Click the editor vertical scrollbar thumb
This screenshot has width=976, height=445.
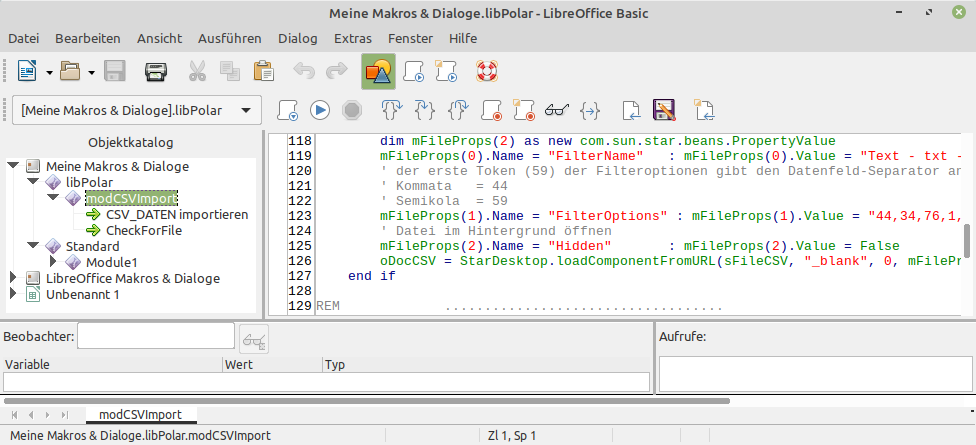[967, 241]
